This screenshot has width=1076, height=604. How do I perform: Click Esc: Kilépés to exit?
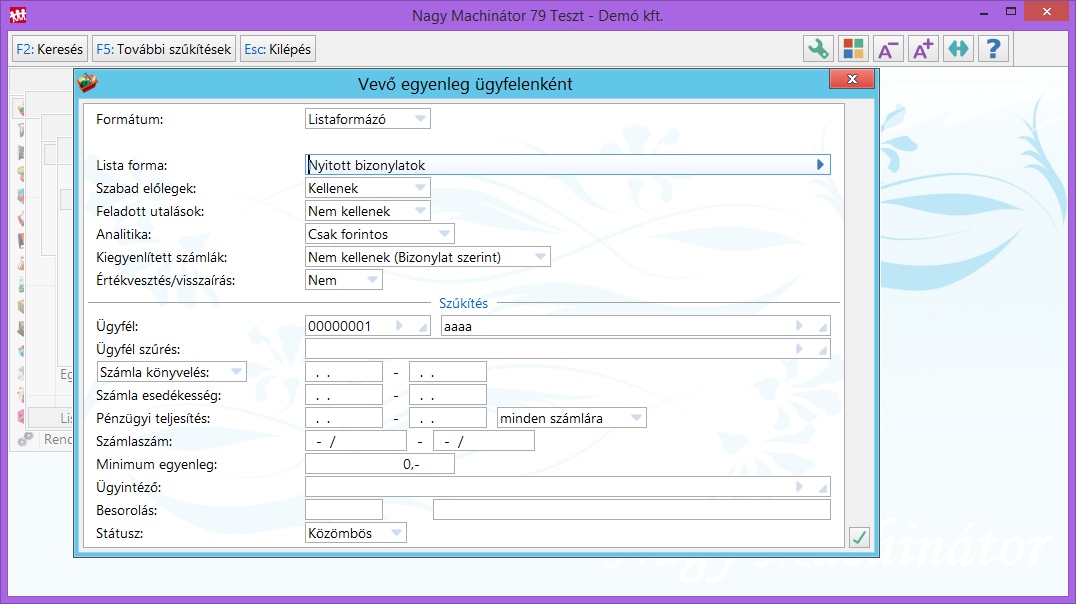[x=278, y=49]
